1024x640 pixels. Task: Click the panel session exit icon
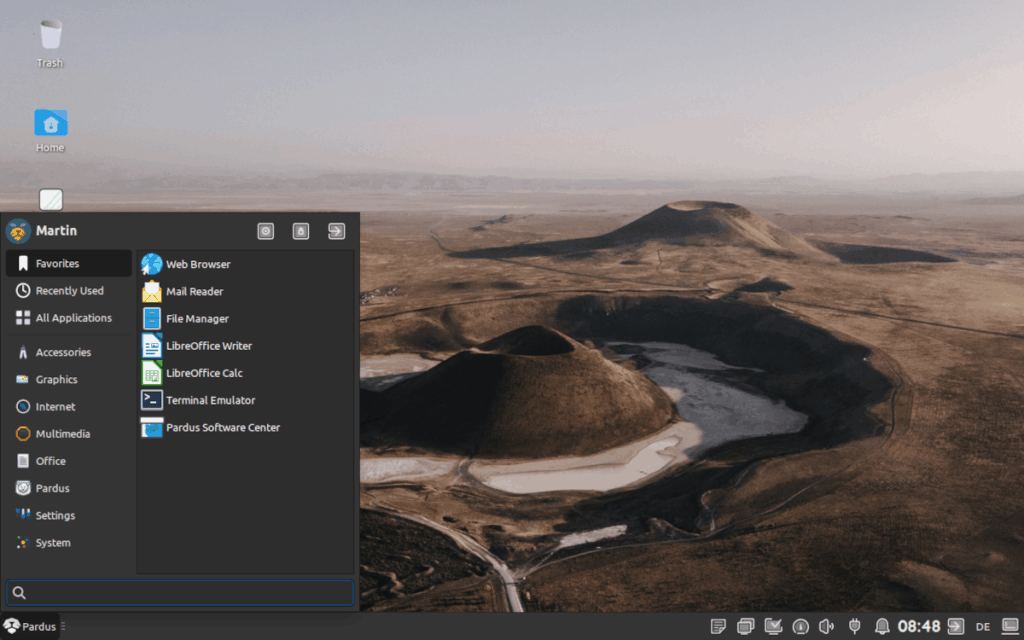[x=956, y=627]
